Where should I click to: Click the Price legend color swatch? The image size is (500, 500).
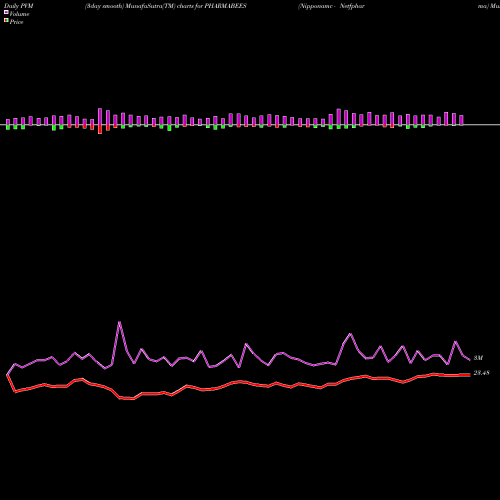pyautogui.click(x=6, y=21)
